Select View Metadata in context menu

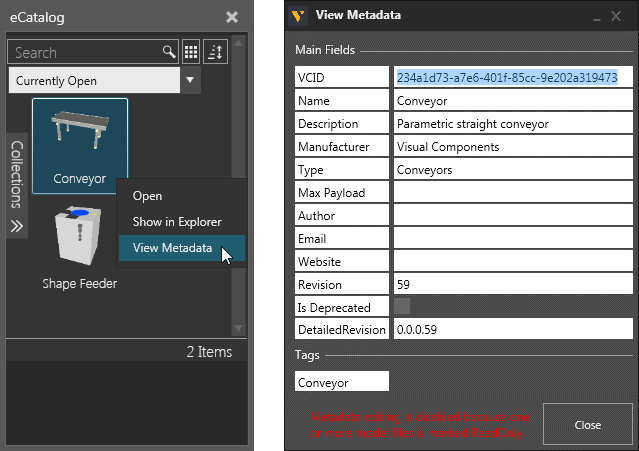point(172,248)
